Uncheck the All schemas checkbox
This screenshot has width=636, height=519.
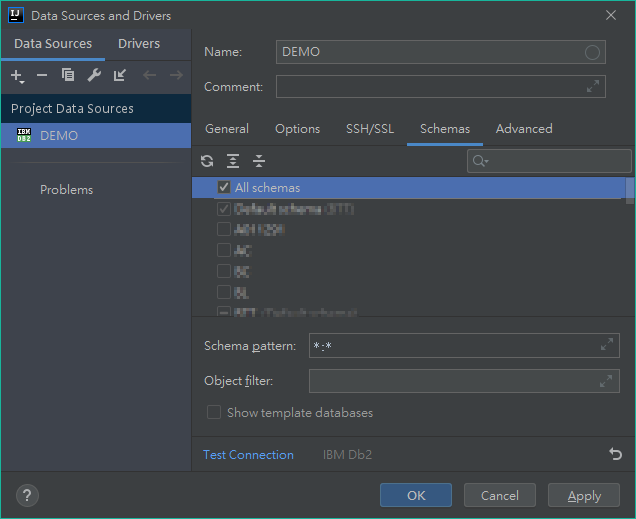[x=224, y=188]
